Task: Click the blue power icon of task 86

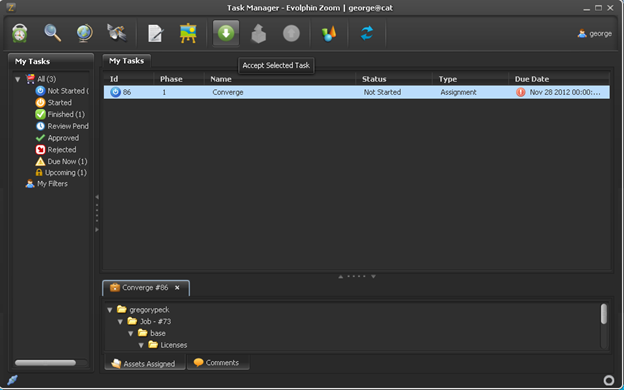Action: click(x=115, y=92)
